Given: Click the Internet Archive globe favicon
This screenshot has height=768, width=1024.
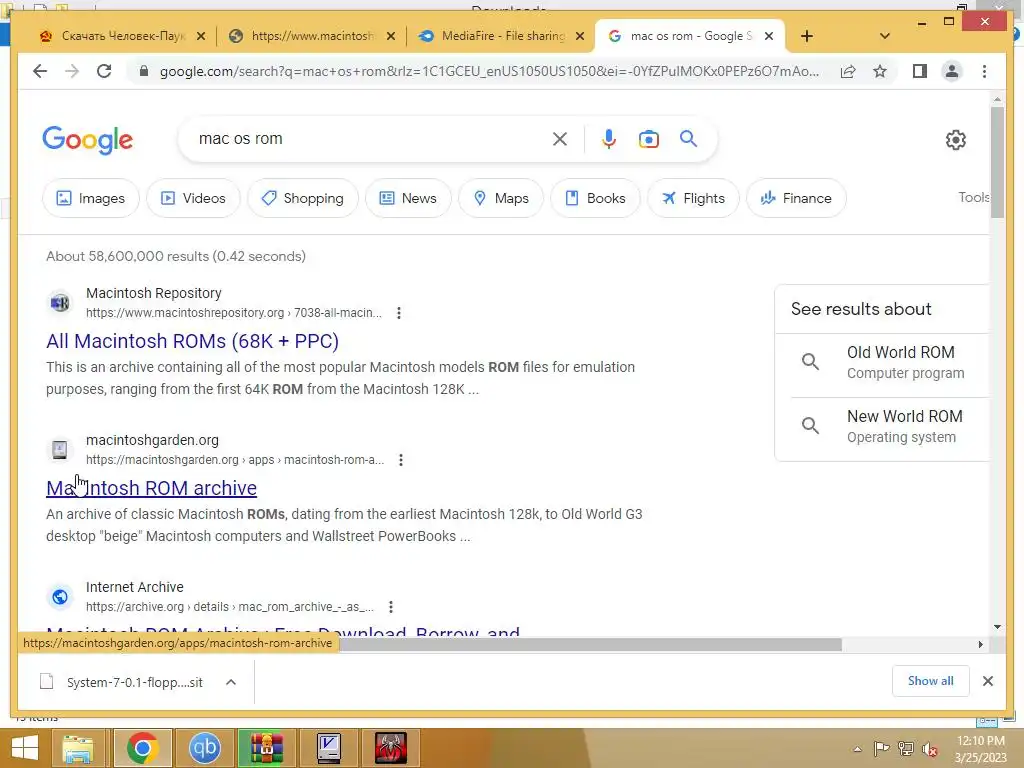Looking at the screenshot, I should [x=59, y=596].
